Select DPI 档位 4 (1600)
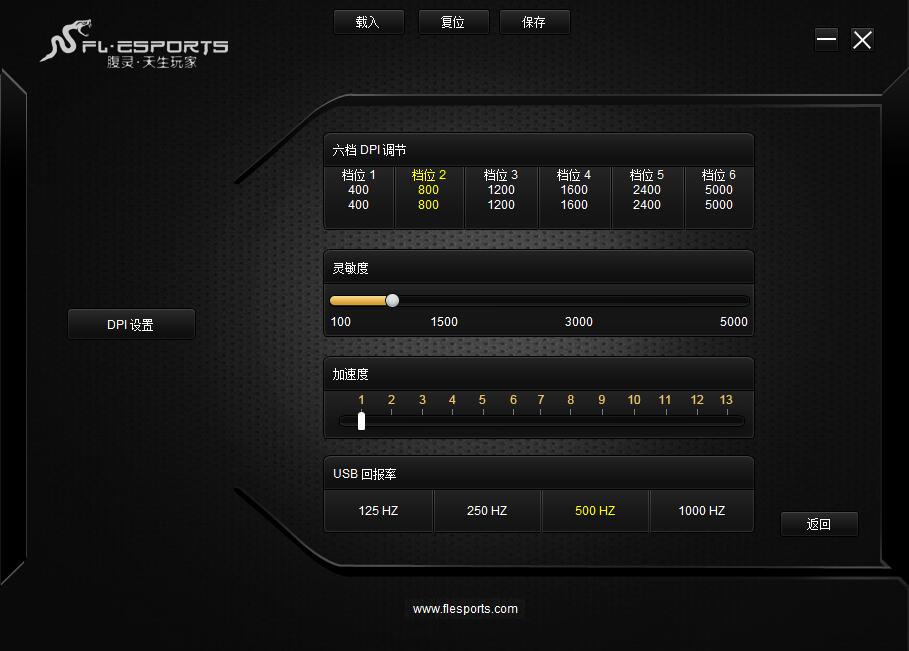Viewport: 909px width, 651px height. pyautogui.click(x=574, y=197)
